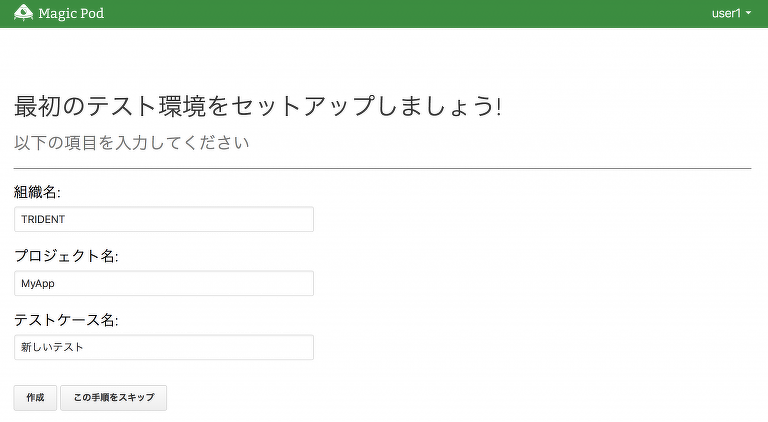Screen dimensions: 768x422
Task: Click the プロジェクト名 label
Action: point(66,256)
